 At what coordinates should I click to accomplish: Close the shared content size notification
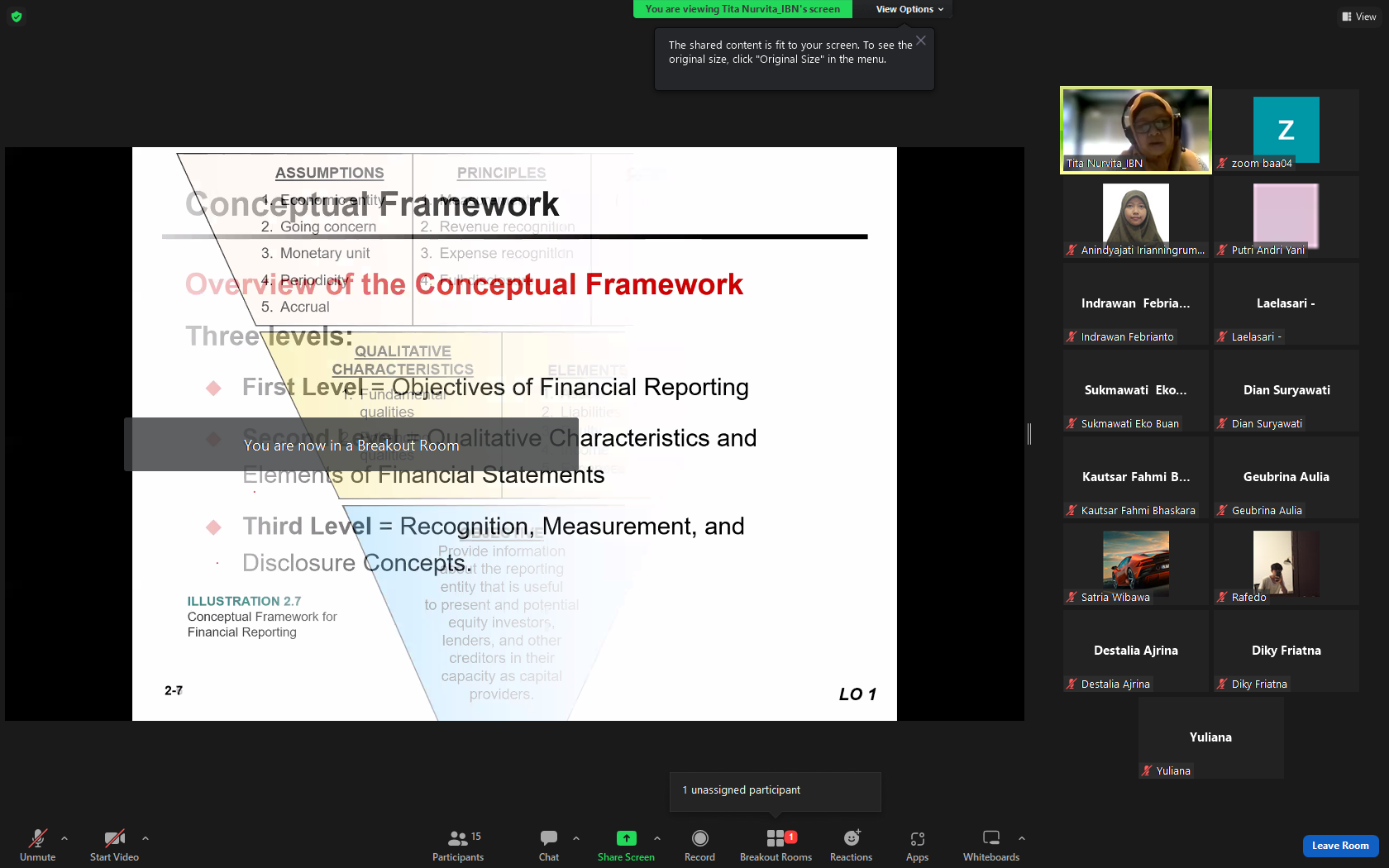point(921,41)
